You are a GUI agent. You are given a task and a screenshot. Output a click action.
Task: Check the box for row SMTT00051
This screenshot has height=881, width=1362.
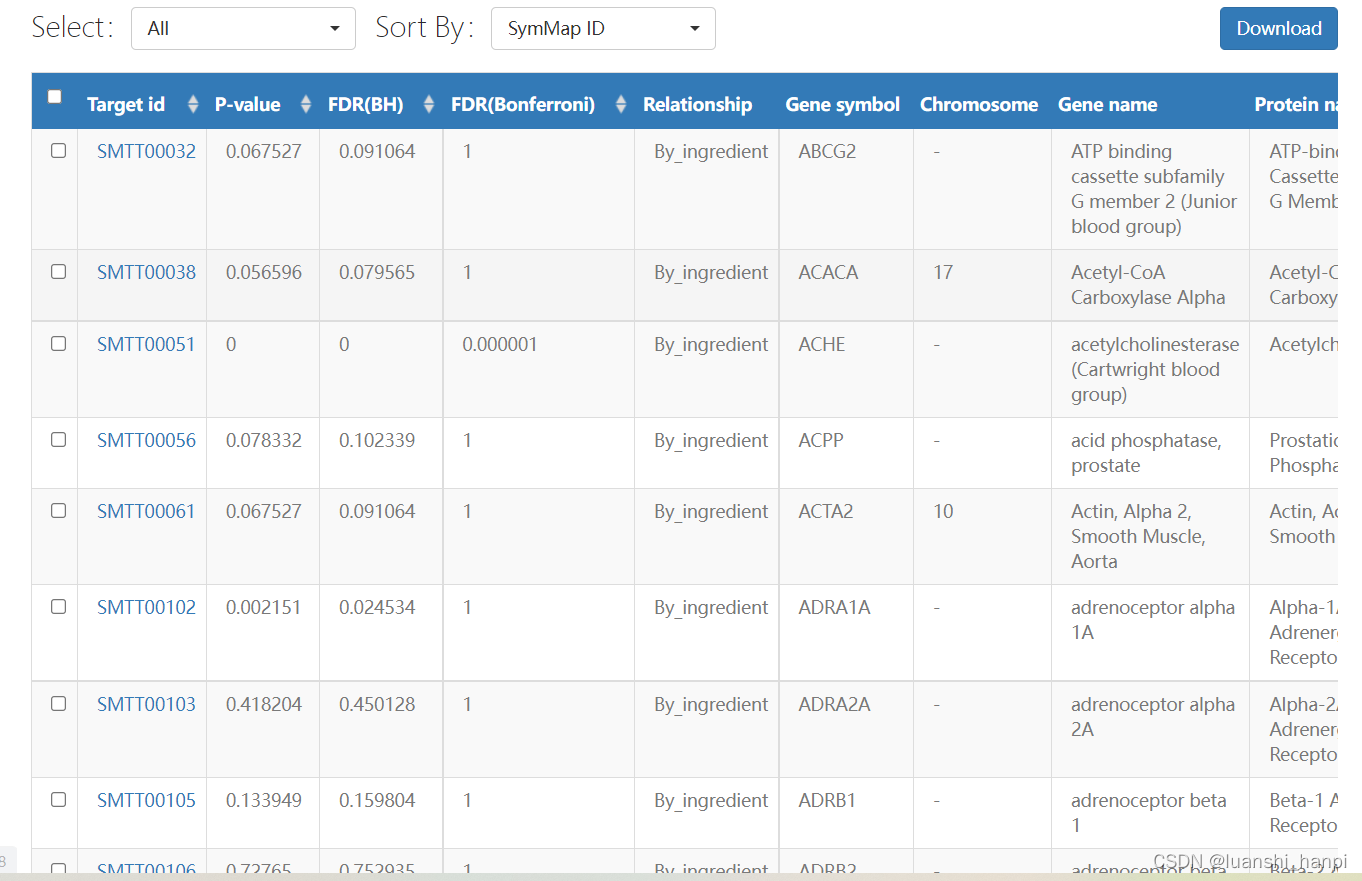pos(58,343)
